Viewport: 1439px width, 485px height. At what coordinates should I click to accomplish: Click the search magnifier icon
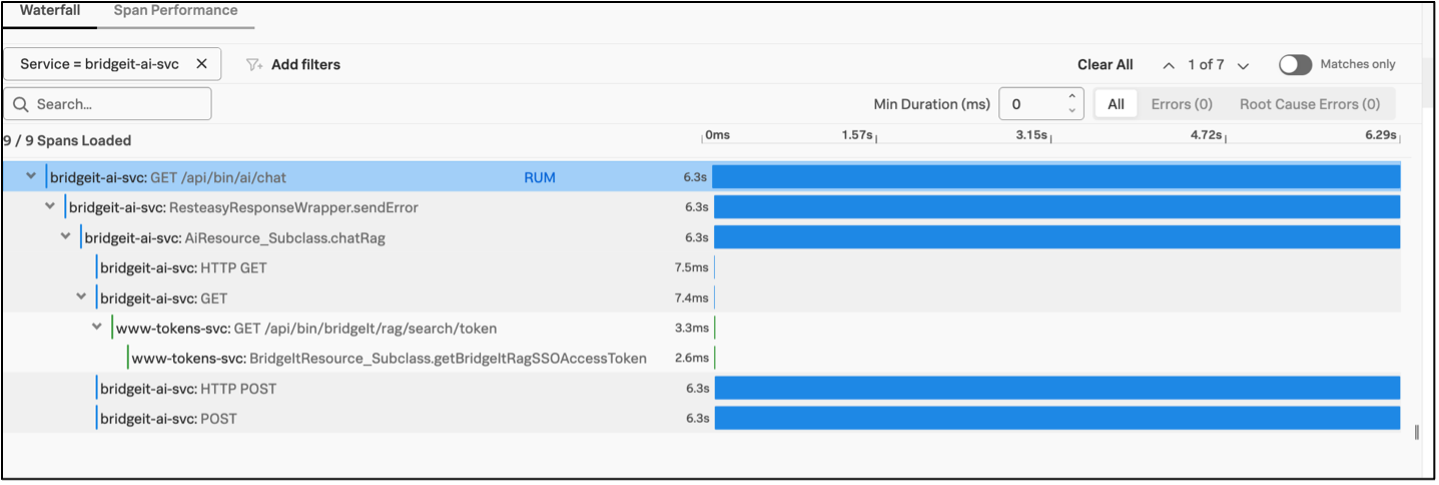(20, 104)
